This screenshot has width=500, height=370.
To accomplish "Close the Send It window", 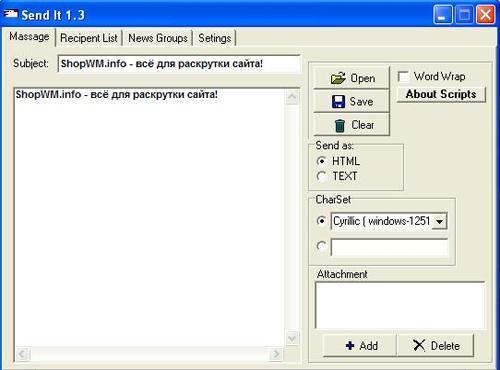I will click(x=485, y=15).
